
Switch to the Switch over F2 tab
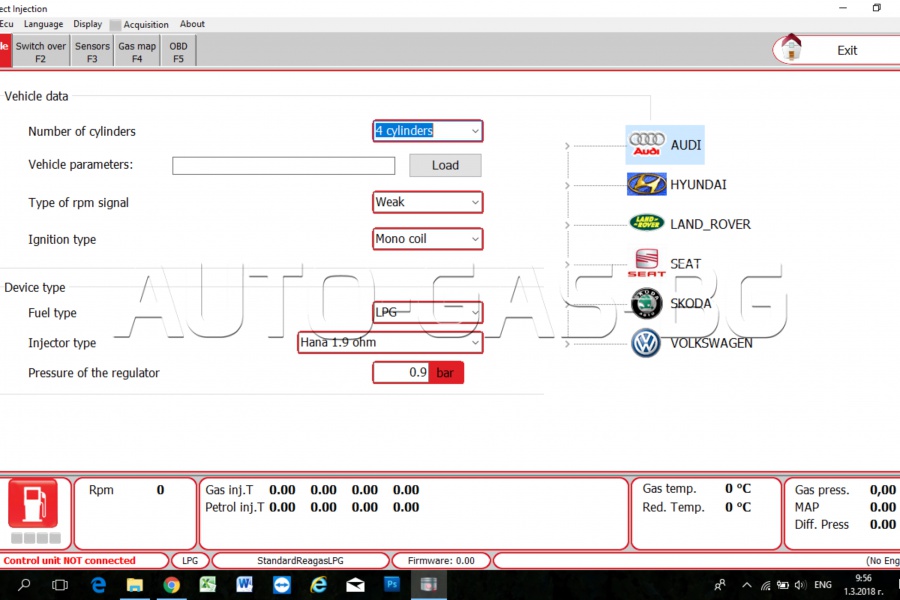41,52
